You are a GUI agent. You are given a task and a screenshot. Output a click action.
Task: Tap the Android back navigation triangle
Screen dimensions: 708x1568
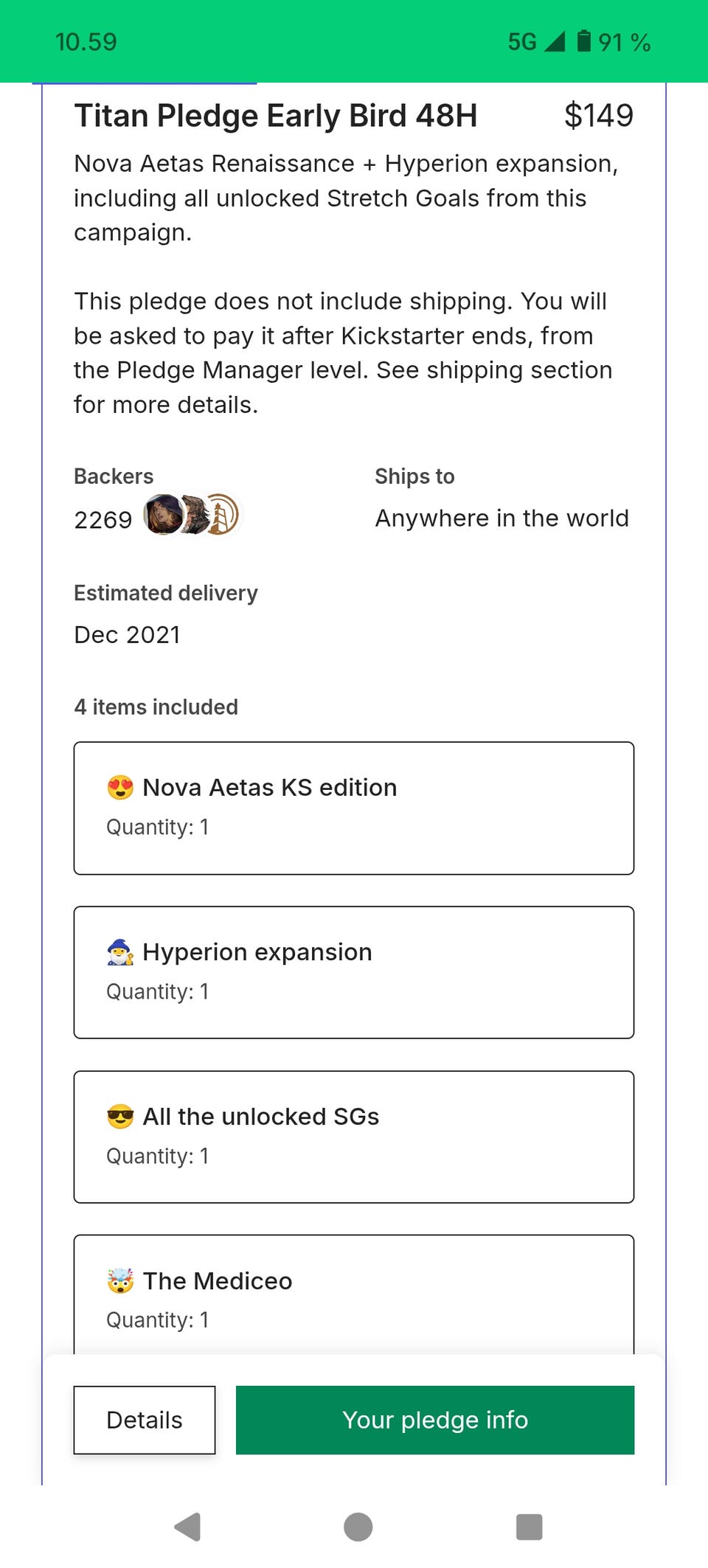pyautogui.click(x=188, y=1526)
